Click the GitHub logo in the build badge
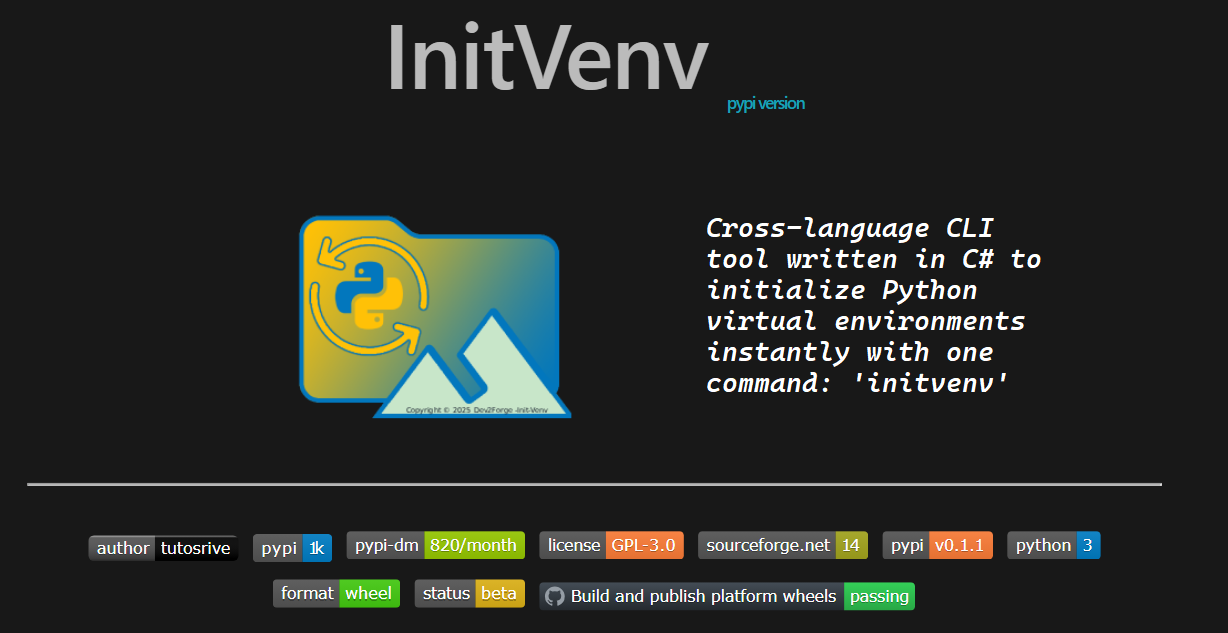The image size is (1228, 633). tap(555, 596)
